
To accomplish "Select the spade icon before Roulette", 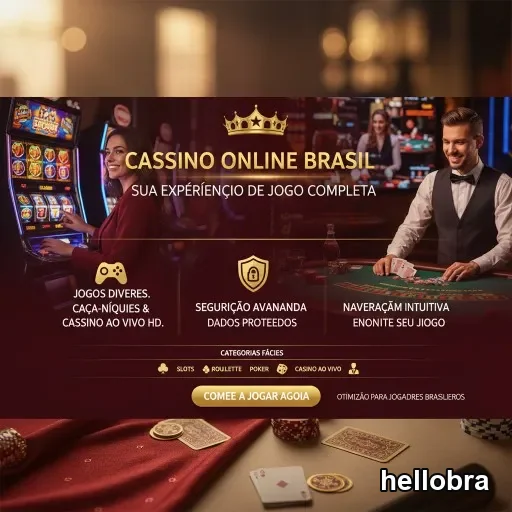I will click(x=206, y=369).
